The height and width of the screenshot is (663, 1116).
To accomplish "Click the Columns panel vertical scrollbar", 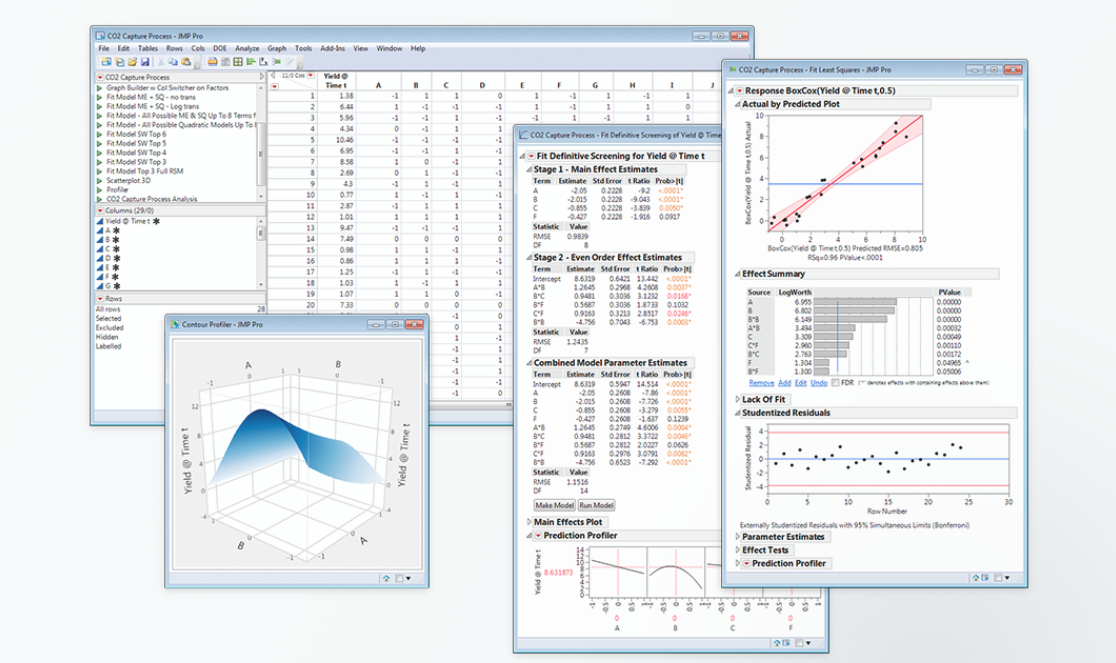I will point(261,253).
